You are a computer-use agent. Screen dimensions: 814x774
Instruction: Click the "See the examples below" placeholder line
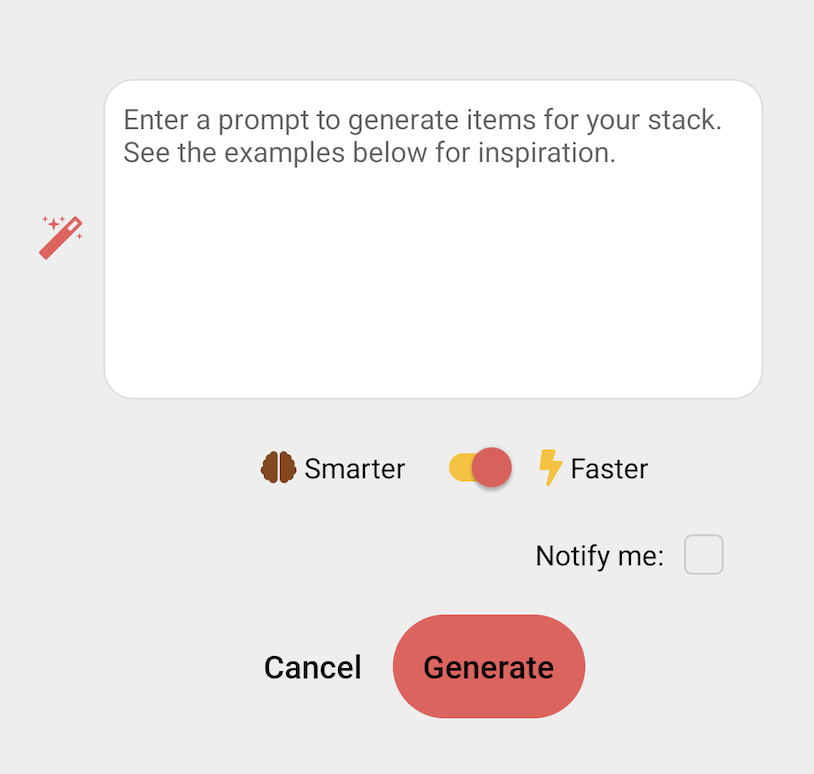(x=369, y=154)
